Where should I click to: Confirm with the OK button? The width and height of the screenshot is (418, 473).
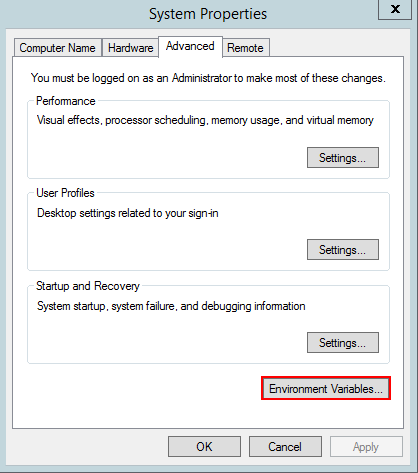tap(204, 447)
